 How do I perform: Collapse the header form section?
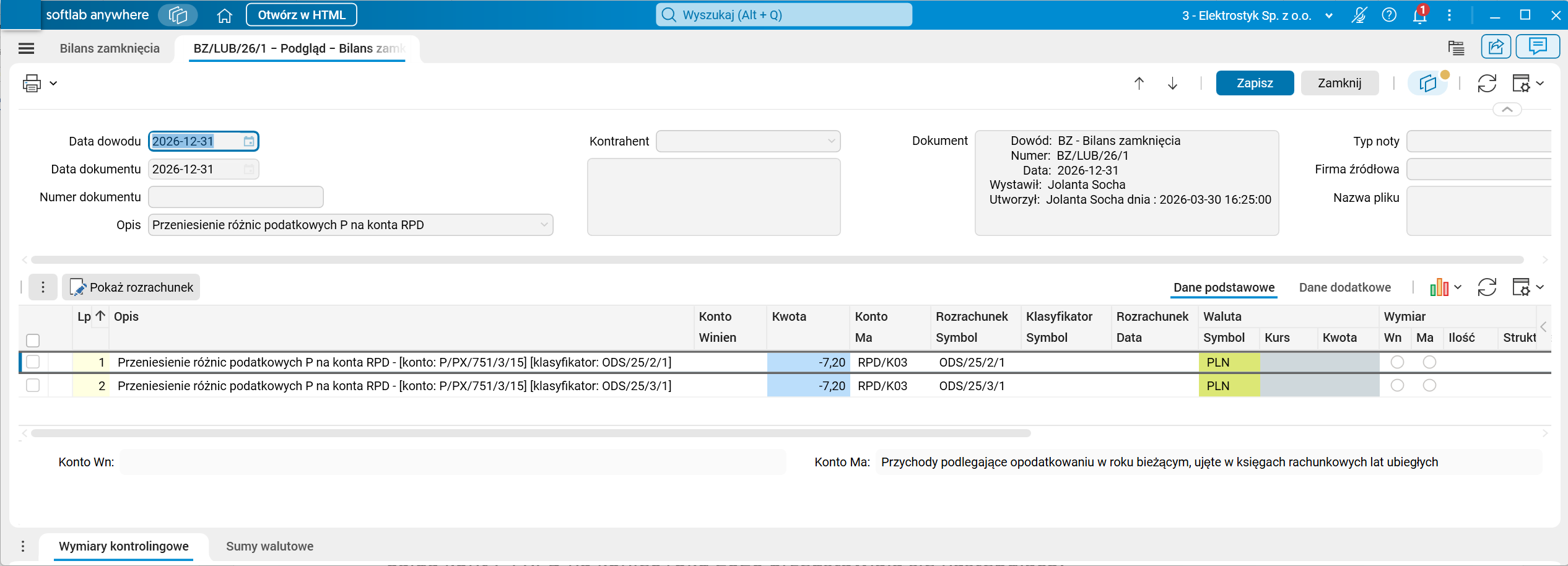[1507, 110]
